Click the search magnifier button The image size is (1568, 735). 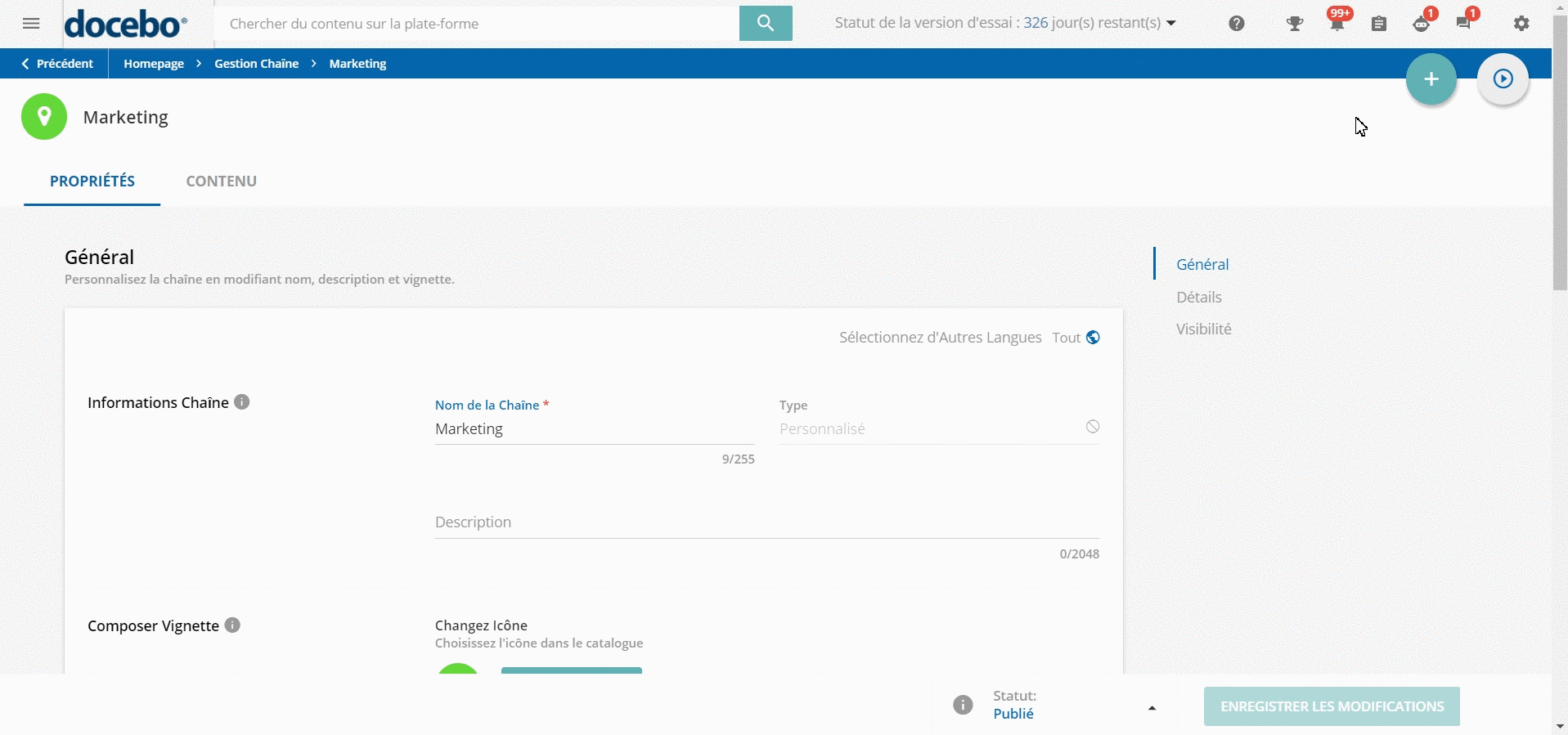point(765,24)
